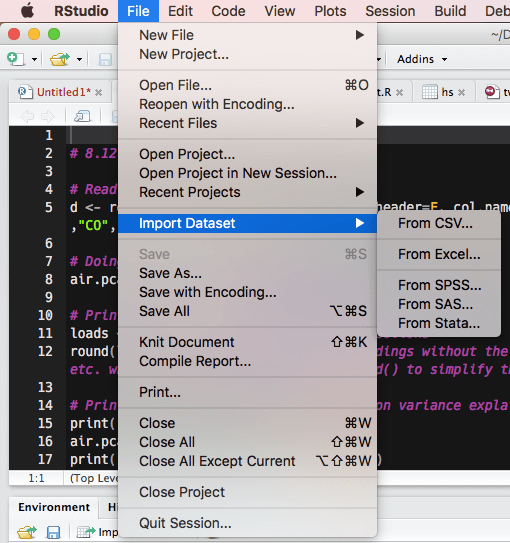This screenshot has width=510, height=543.
Task: Open the recent files dropdown next to folder
Action: 79,60
